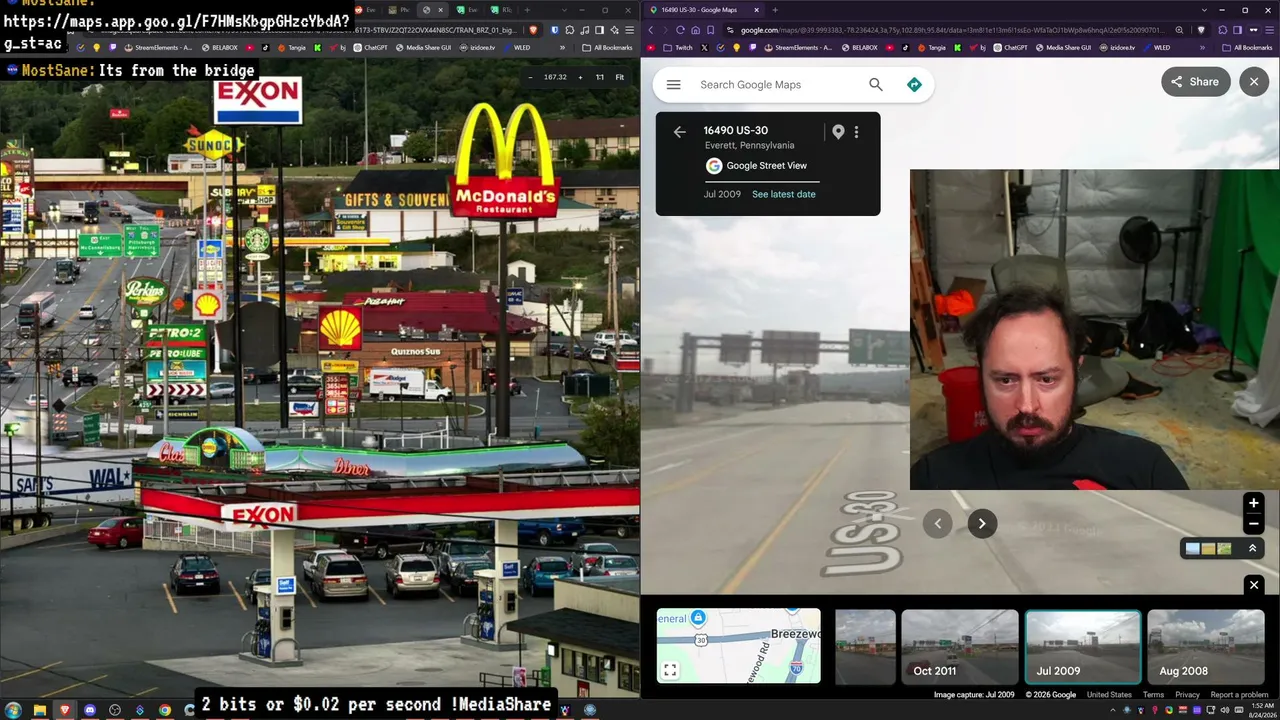Click the Breezewood minimap
Screen dimensions: 1280x720
(x=738, y=646)
